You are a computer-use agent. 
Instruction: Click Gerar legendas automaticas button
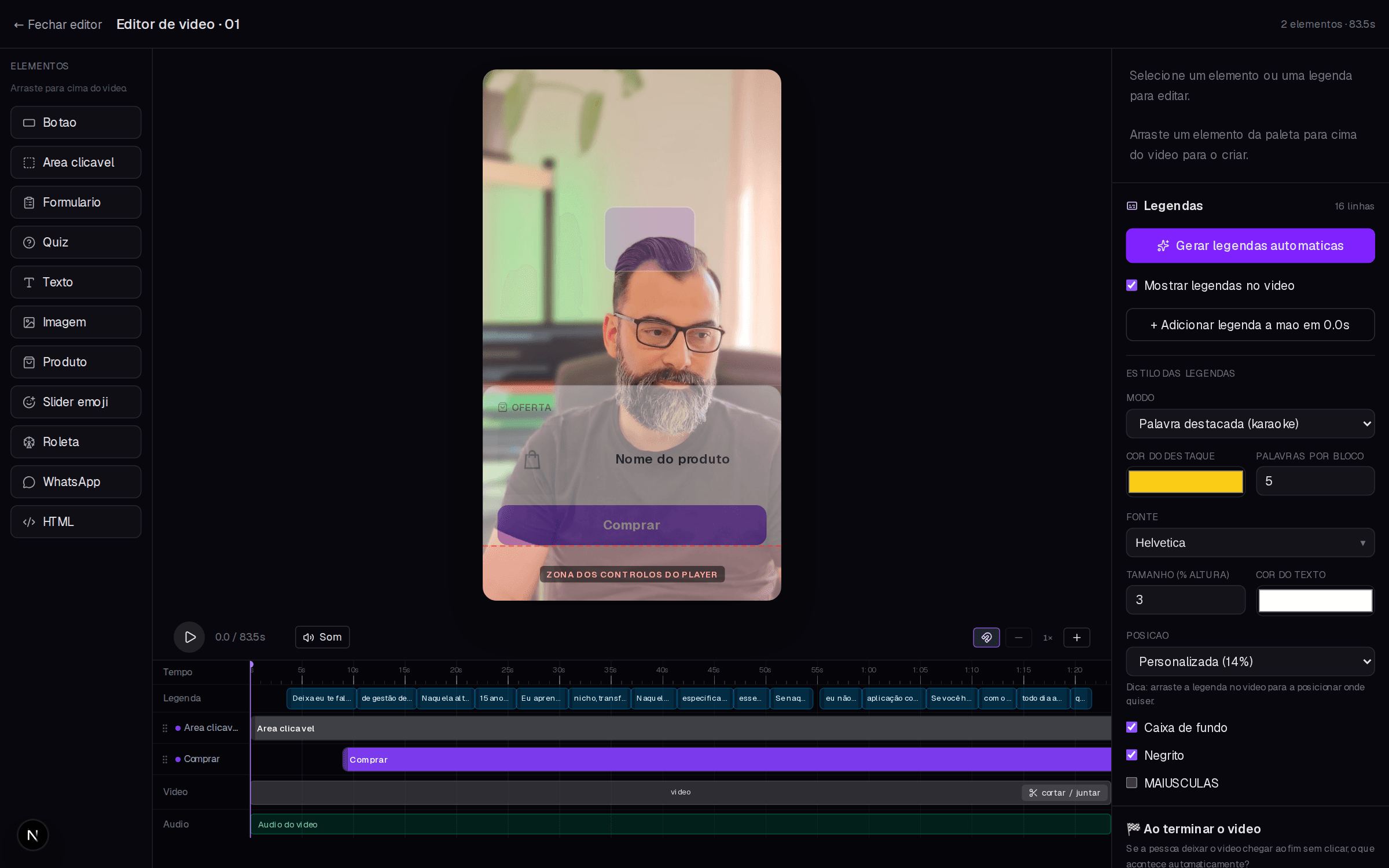click(x=1250, y=246)
